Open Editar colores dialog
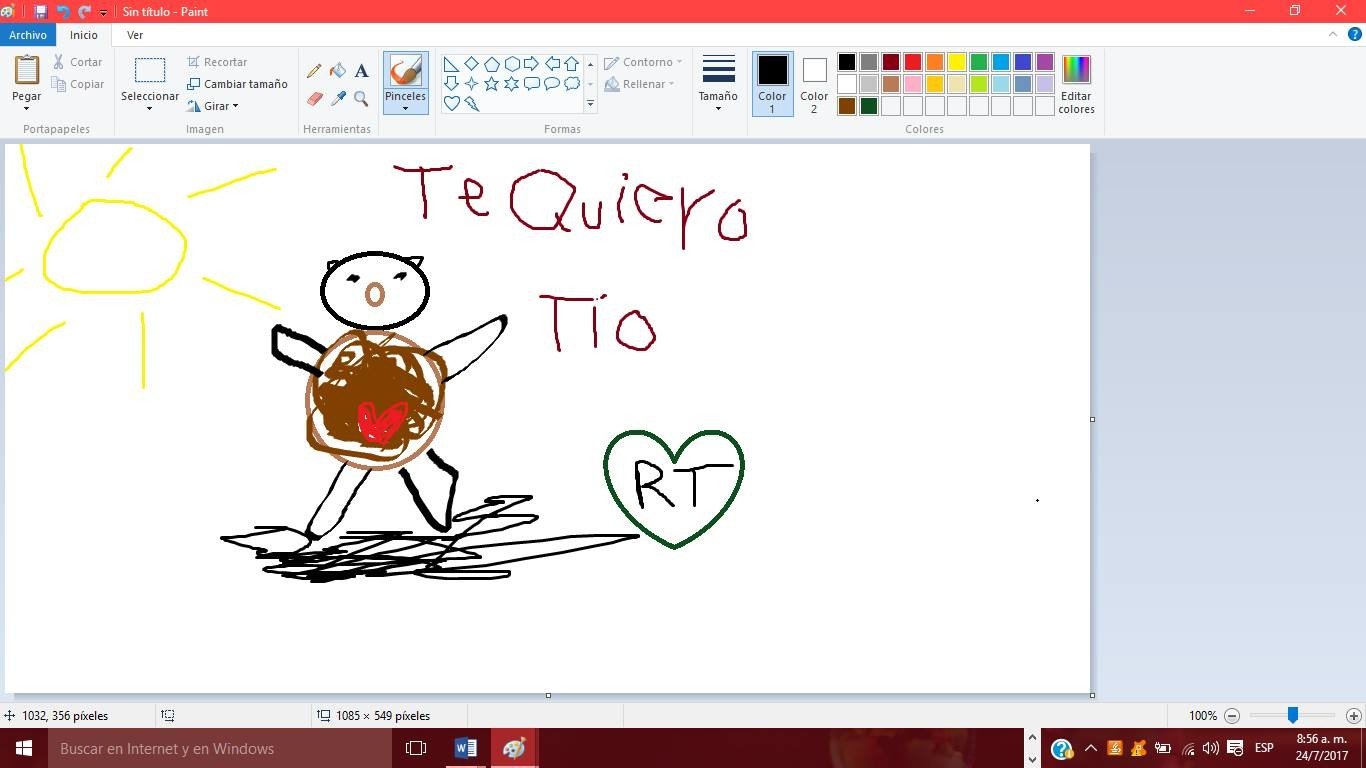This screenshot has height=768, width=1366. pos(1076,84)
